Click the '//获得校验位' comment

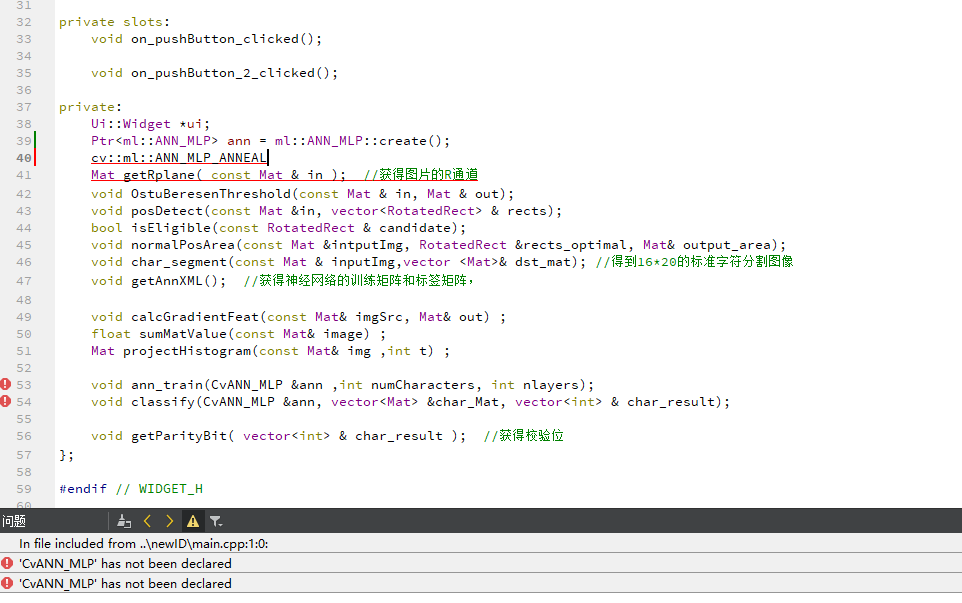[523, 436]
